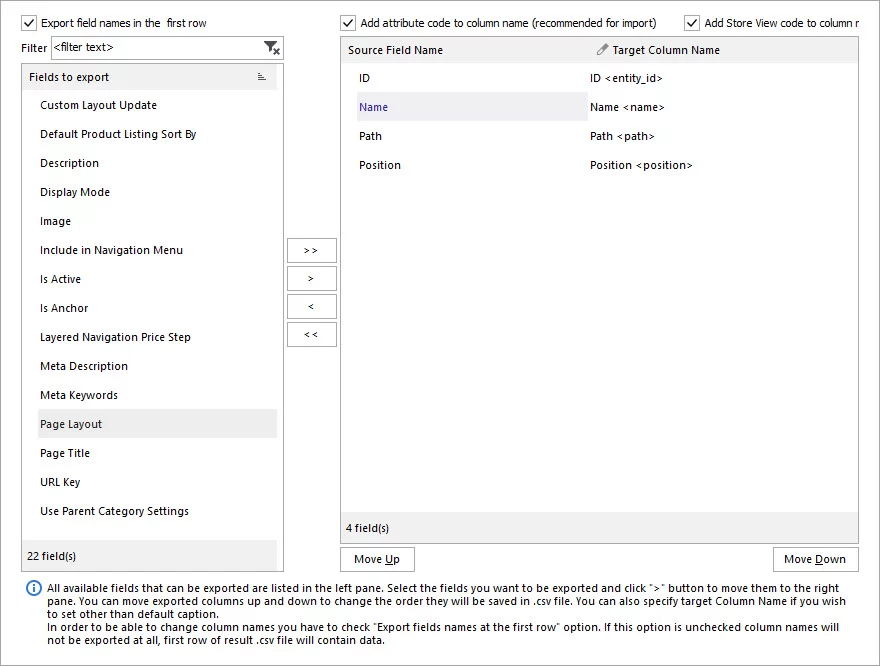This screenshot has height=666, width=880.
Task: Select the Is Active field
Action: pos(157,279)
